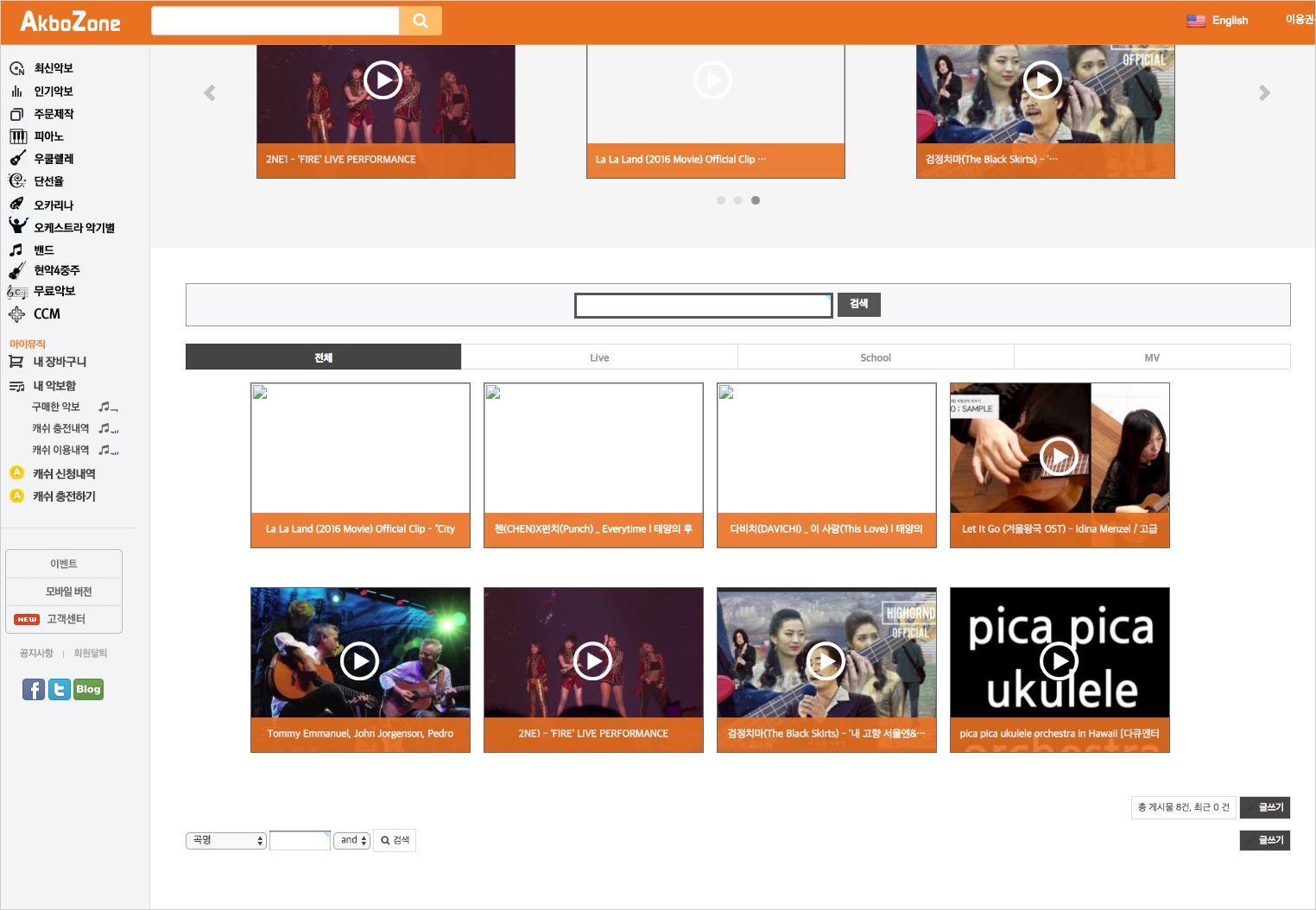Select the second carousel pagination dot
Image resolution: width=1316 pixels, height=910 pixels.
pyautogui.click(x=738, y=200)
